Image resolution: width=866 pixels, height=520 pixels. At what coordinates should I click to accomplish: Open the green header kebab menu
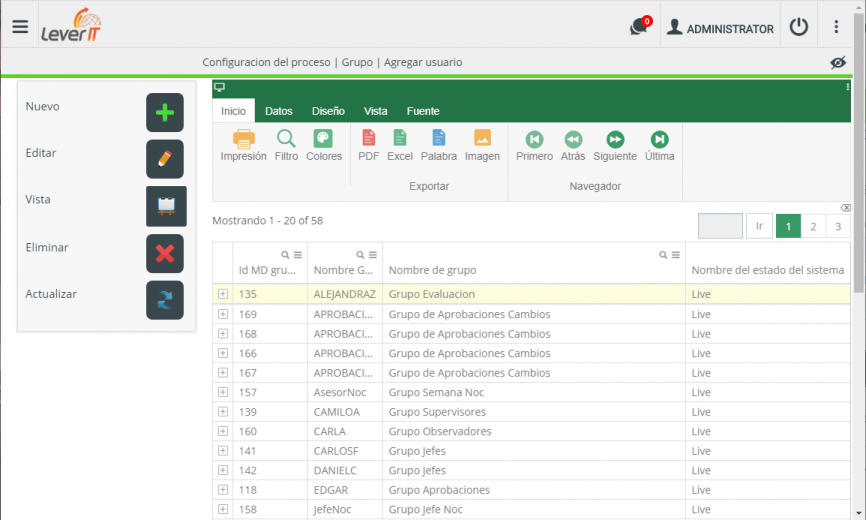tap(847, 87)
